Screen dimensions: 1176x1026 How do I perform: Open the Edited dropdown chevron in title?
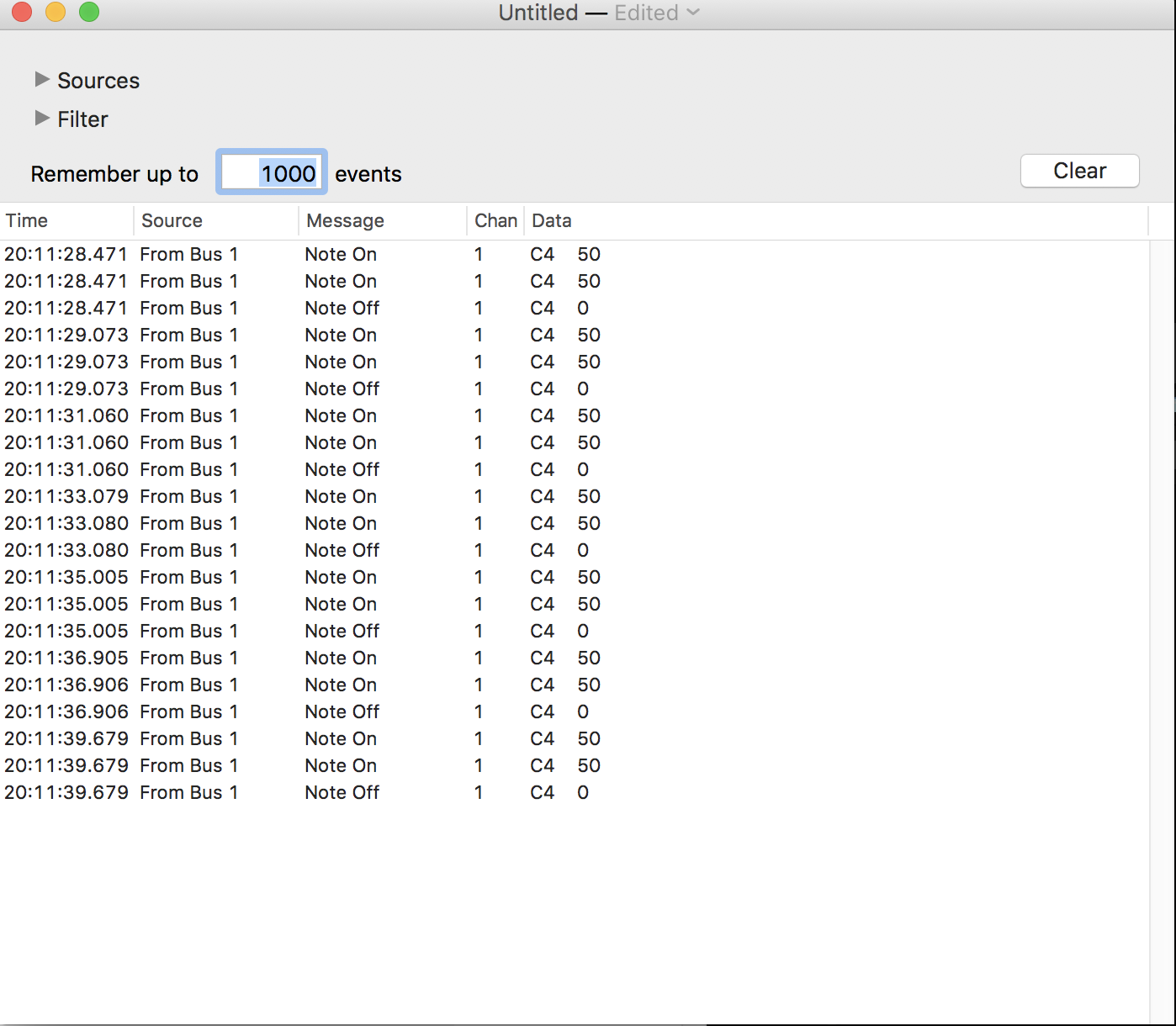(x=693, y=13)
